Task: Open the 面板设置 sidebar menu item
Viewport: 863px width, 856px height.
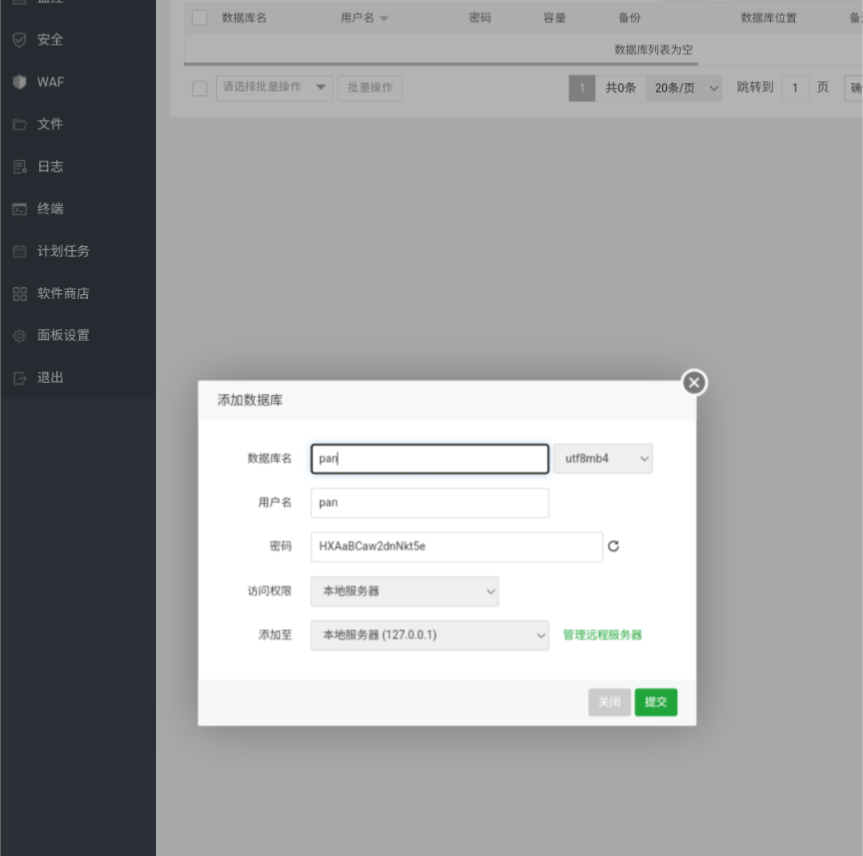Action: (x=63, y=336)
